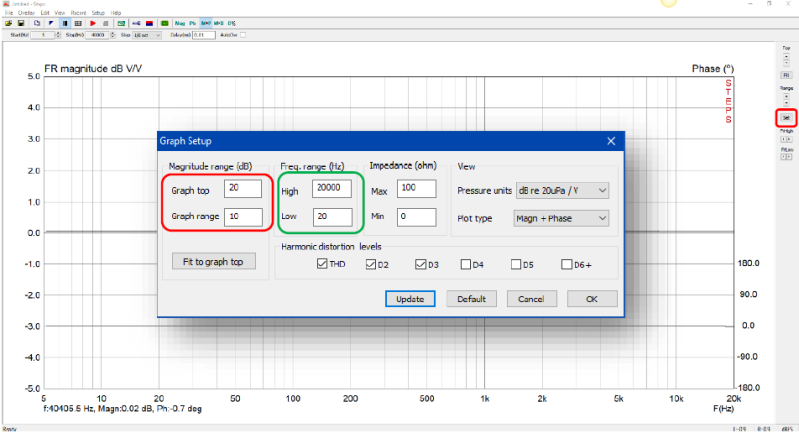This screenshot has width=799, height=433.
Task: Click the open file folder icon
Action: point(7,21)
